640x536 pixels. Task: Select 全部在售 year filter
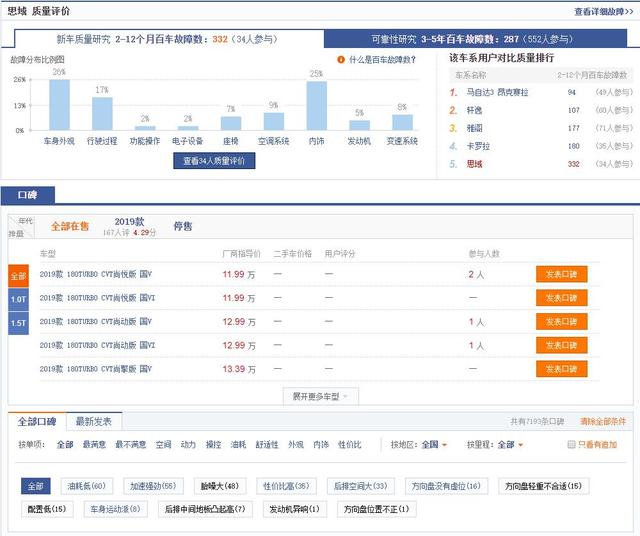pyautogui.click(x=70, y=227)
